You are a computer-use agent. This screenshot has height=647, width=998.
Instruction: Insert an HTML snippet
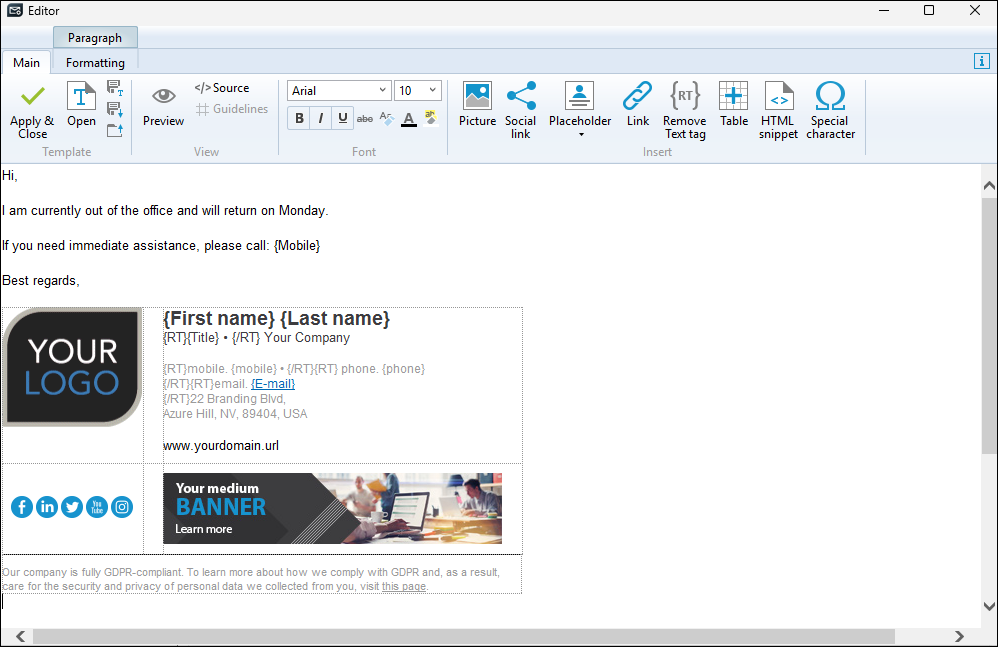(x=778, y=108)
